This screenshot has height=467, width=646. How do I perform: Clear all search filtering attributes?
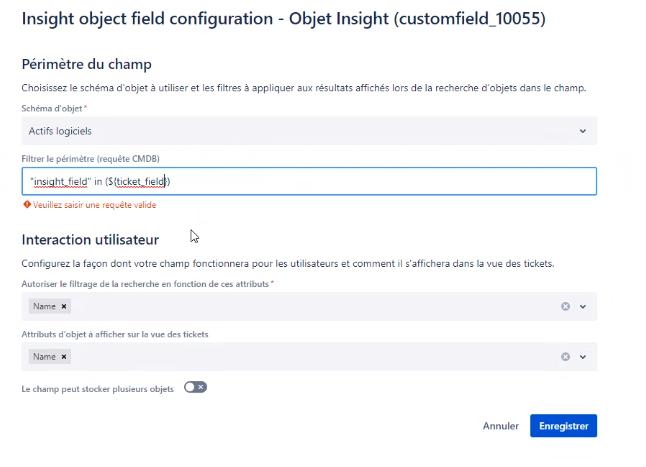pos(565,306)
